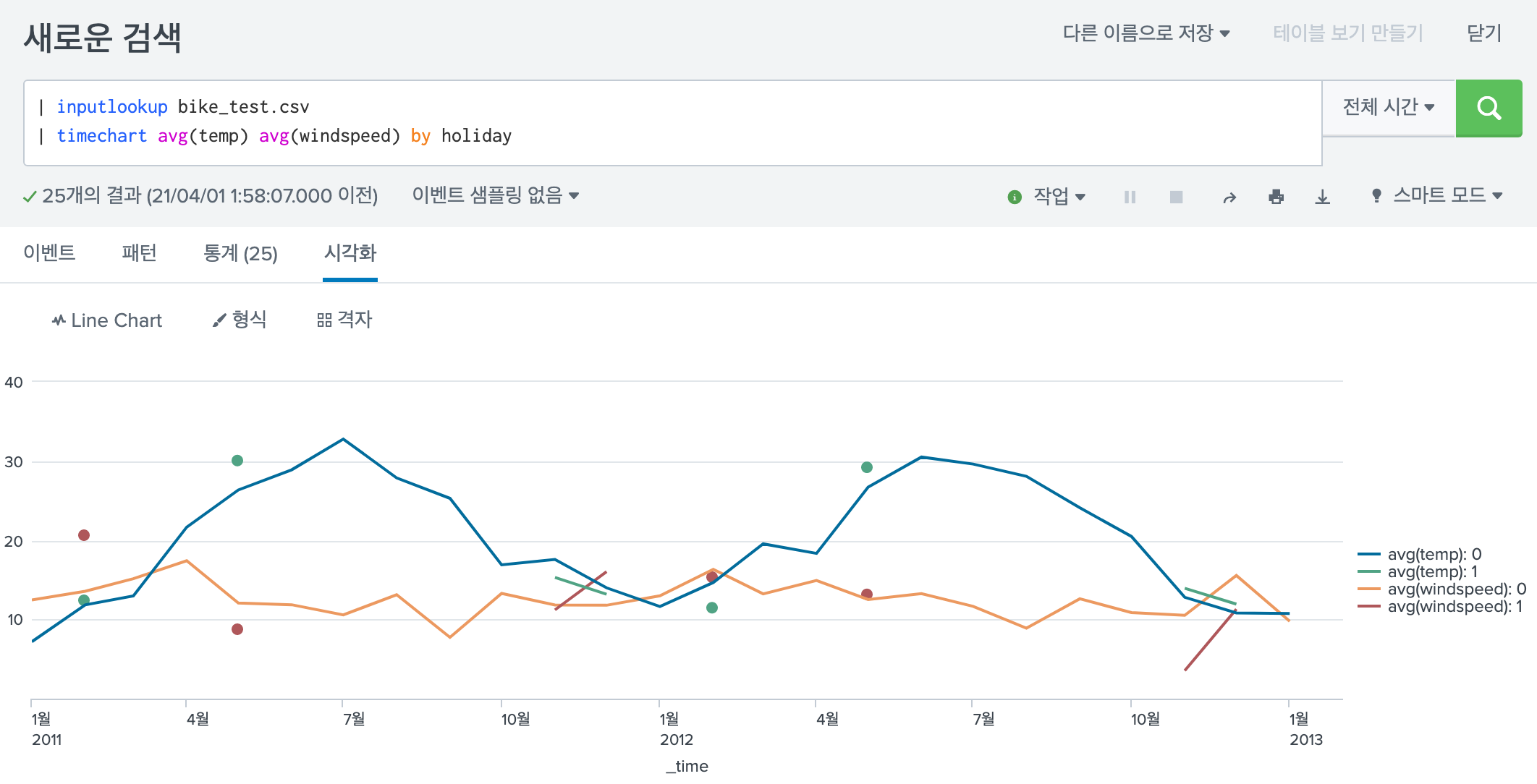Open the Line Chart visualization picker
1537x784 pixels.
(x=107, y=320)
